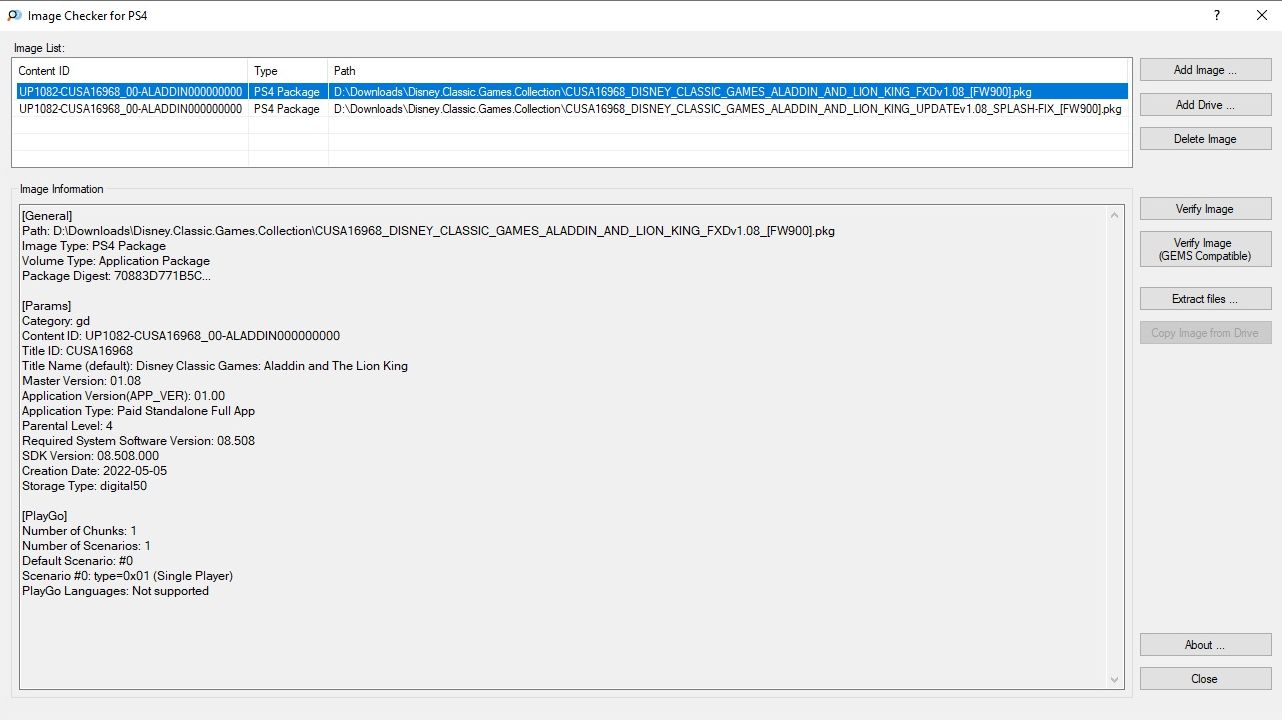Click the [General] section heading
The image size is (1282, 720).
click(x=47, y=216)
